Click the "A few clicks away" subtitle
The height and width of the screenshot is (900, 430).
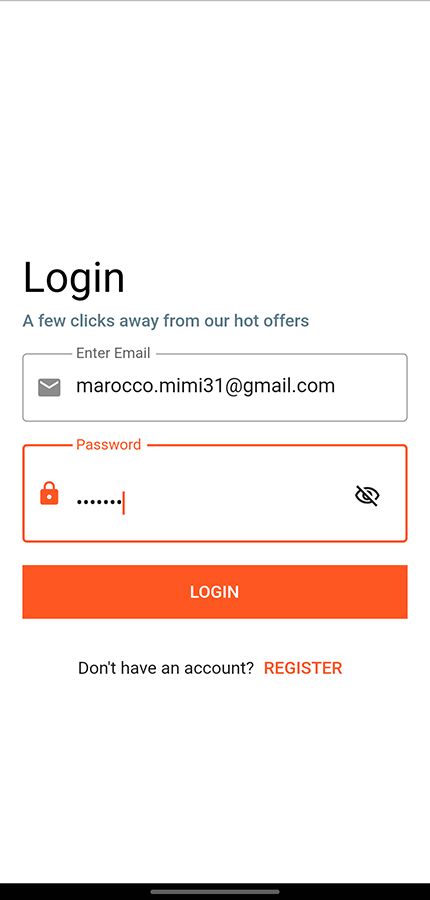pyautogui.click(x=166, y=320)
